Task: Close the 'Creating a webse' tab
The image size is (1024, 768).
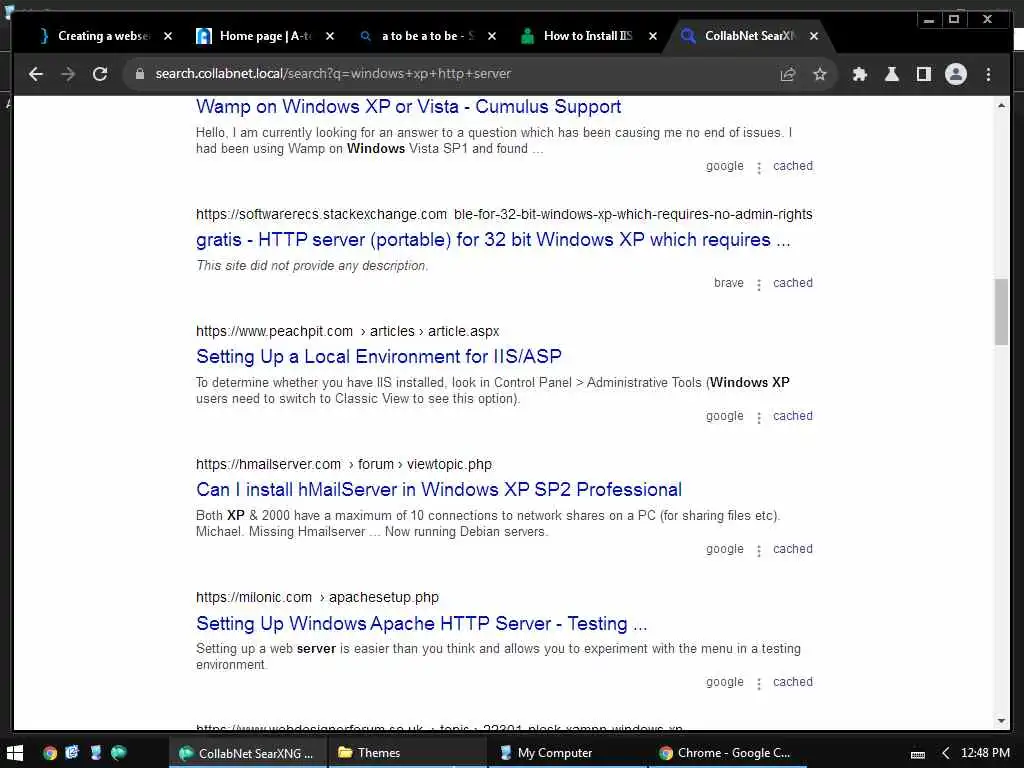Action: click(x=168, y=36)
